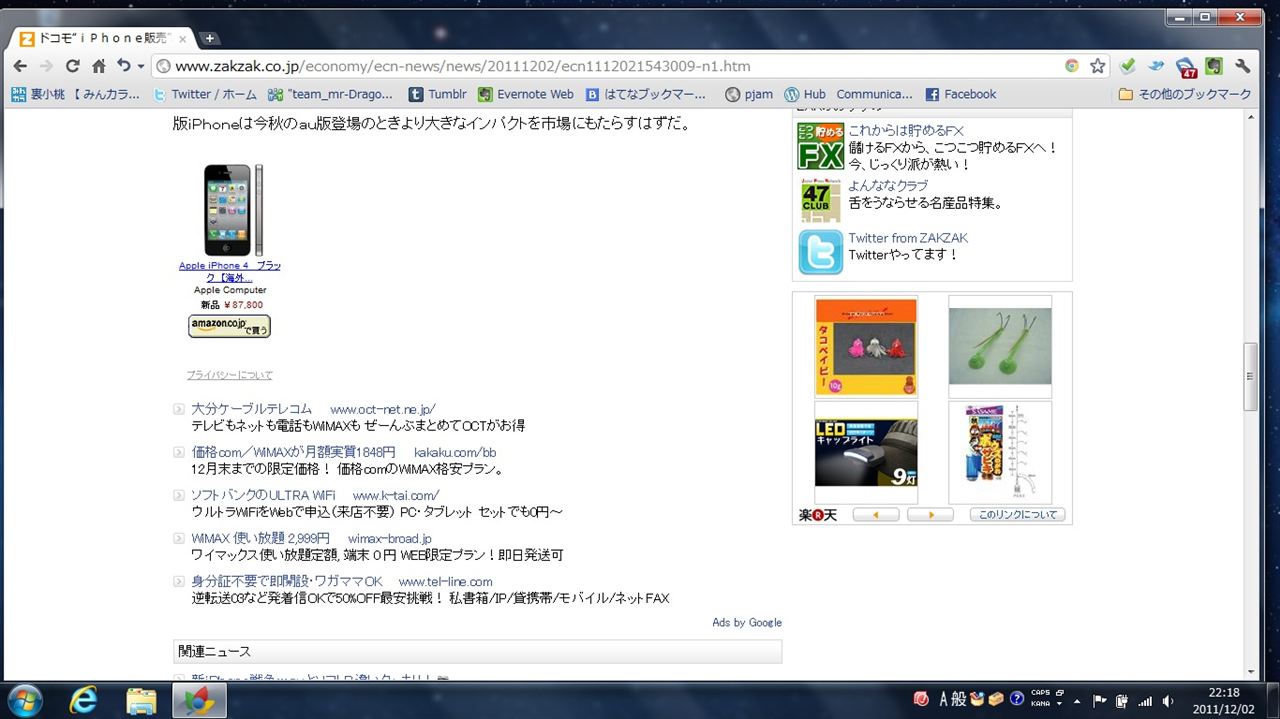Screen dimensions: 1280x719
Task: Open the 身分証不要で即開設 ad link
Action: pyautogui.click(x=287, y=581)
